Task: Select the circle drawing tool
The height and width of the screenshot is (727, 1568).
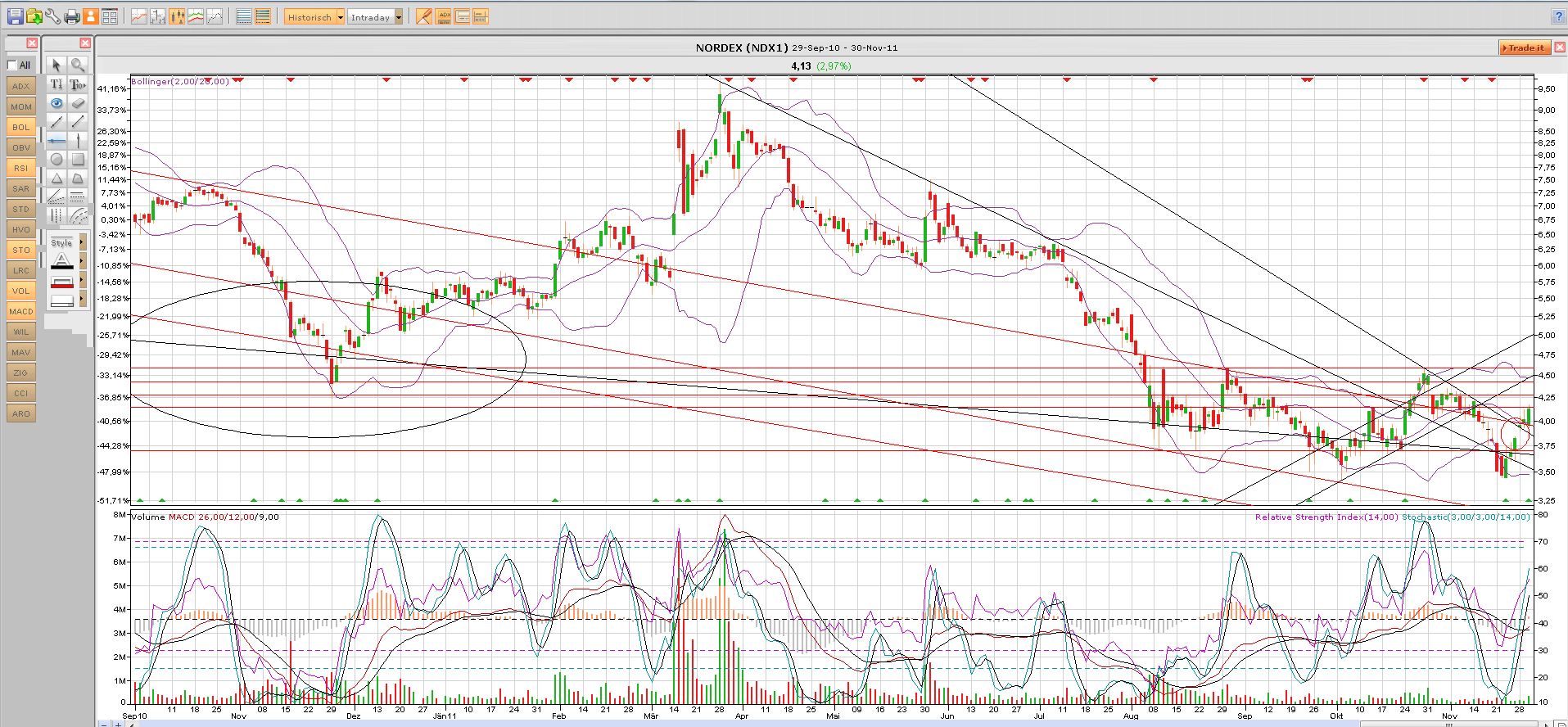Action: [56, 160]
